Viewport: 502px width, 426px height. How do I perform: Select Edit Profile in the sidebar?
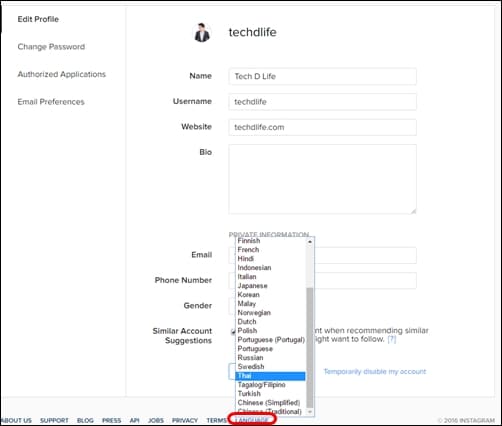pyautogui.click(x=38, y=19)
